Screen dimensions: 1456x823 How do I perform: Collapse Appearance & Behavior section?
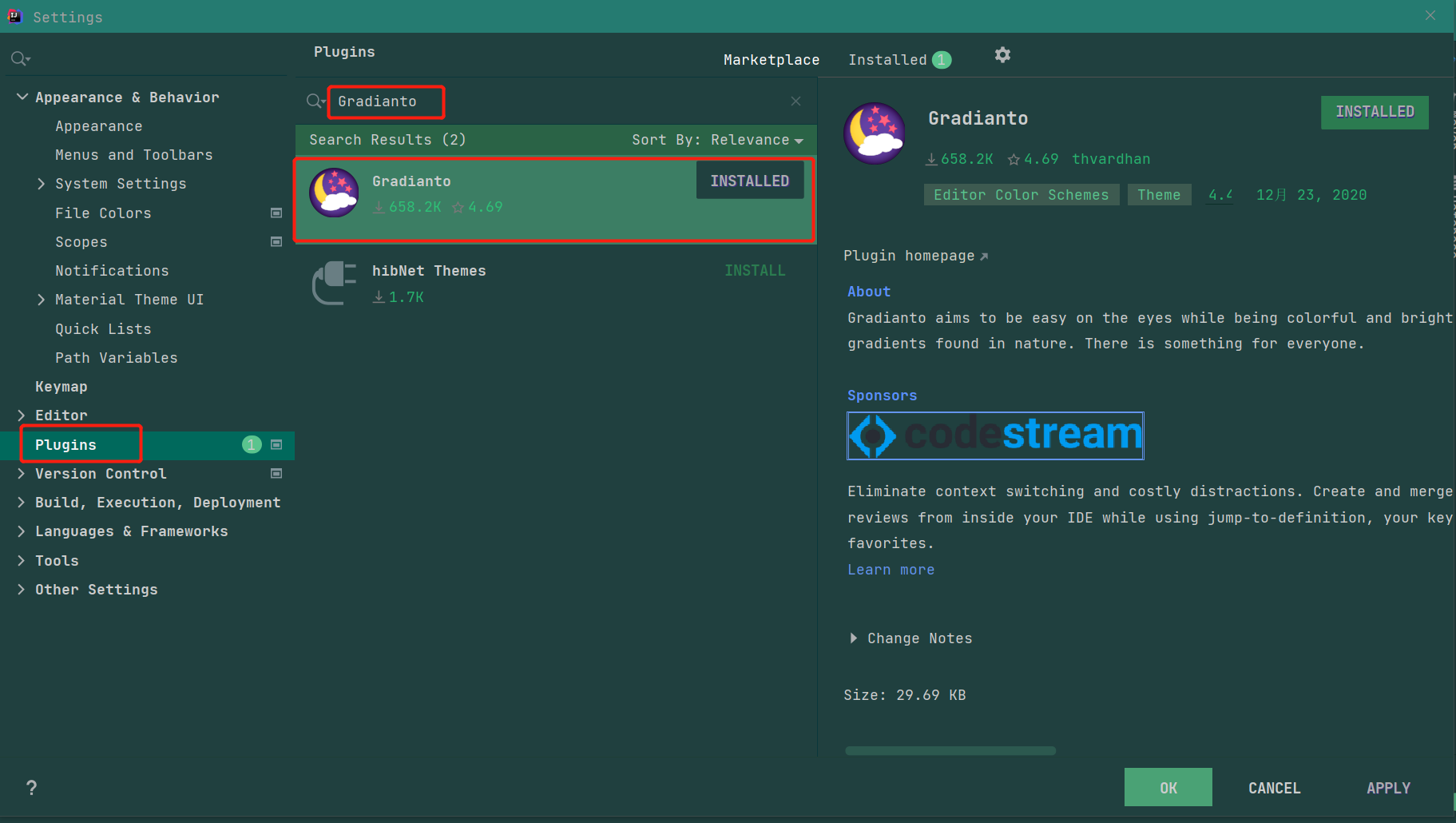coord(22,97)
